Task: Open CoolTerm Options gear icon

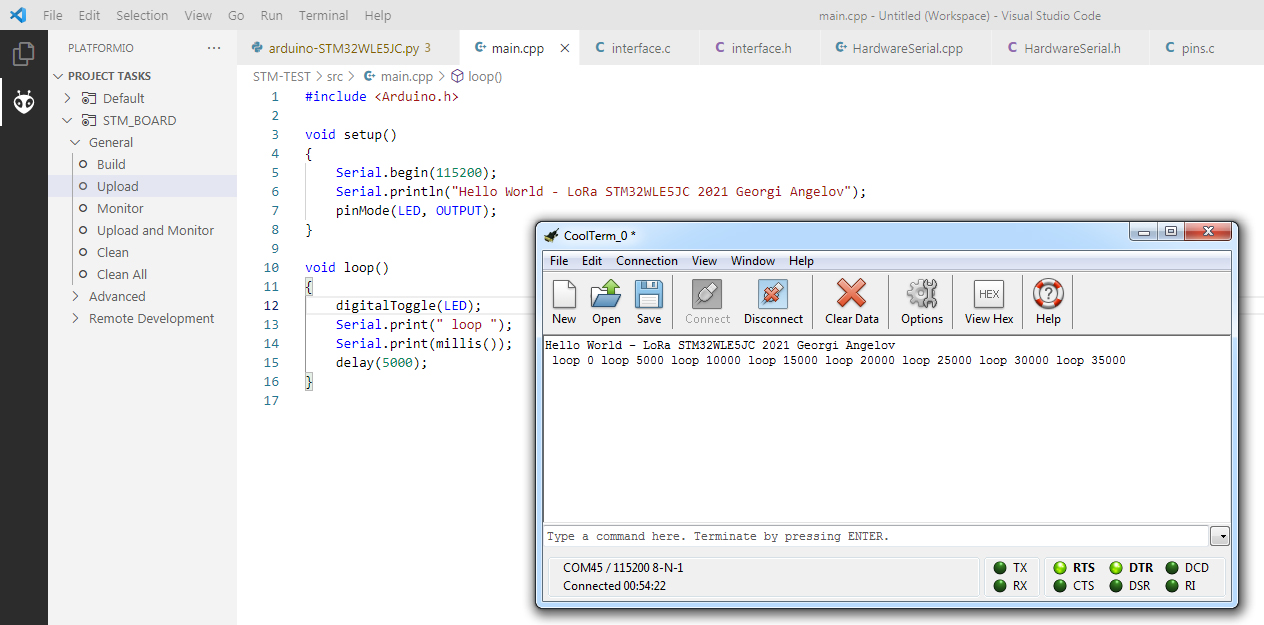Action: coord(921,301)
